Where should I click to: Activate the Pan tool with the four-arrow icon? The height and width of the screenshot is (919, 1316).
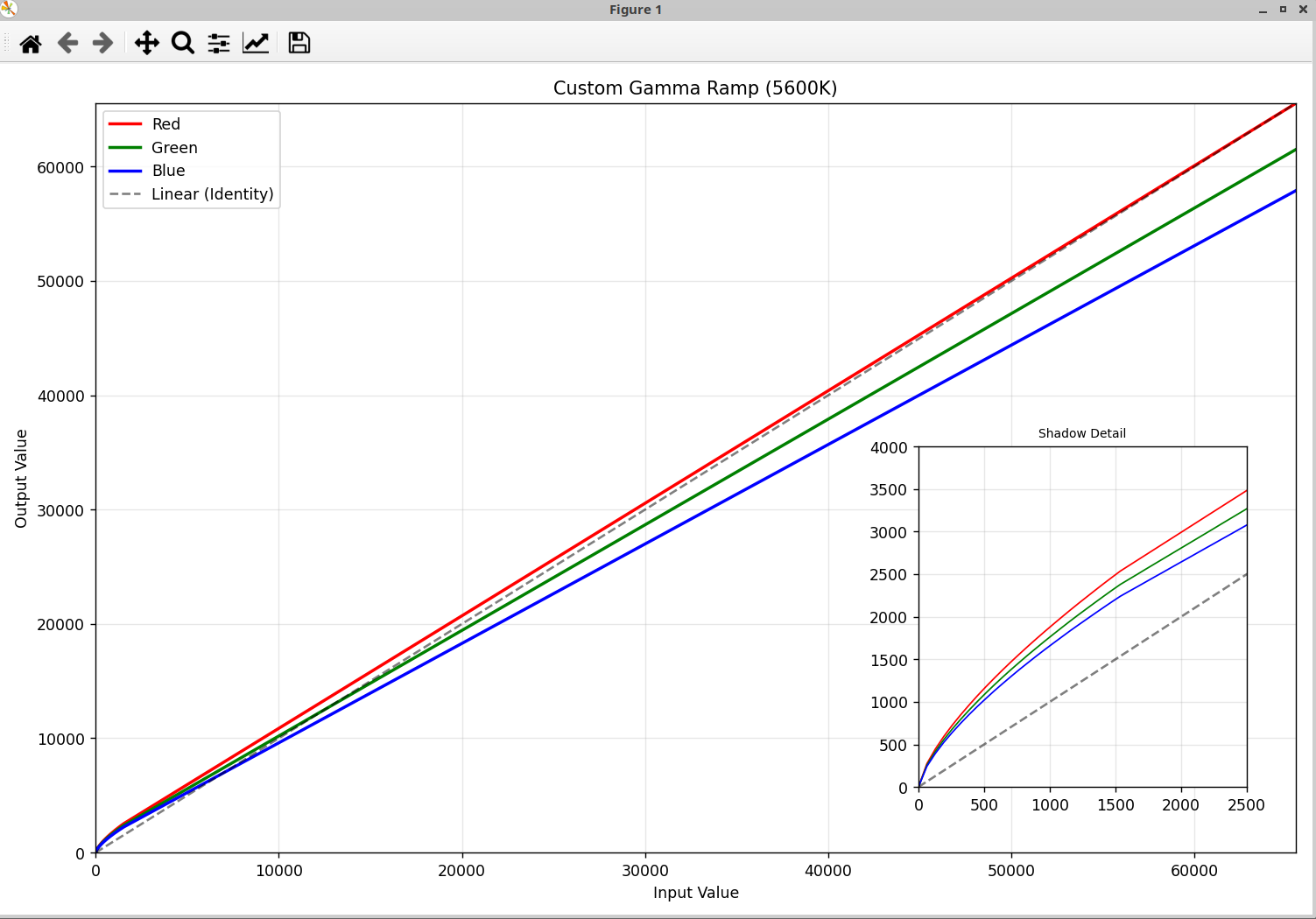(x=146, y=43)
